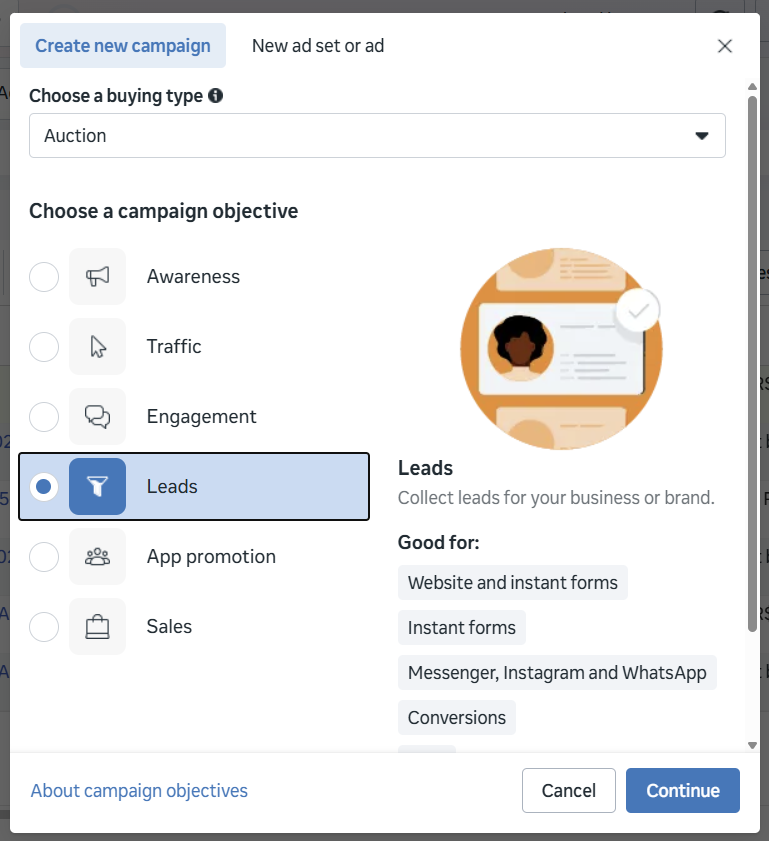Click the Leads funnel icon
This screenshot has height=841, width=769.
97,487
